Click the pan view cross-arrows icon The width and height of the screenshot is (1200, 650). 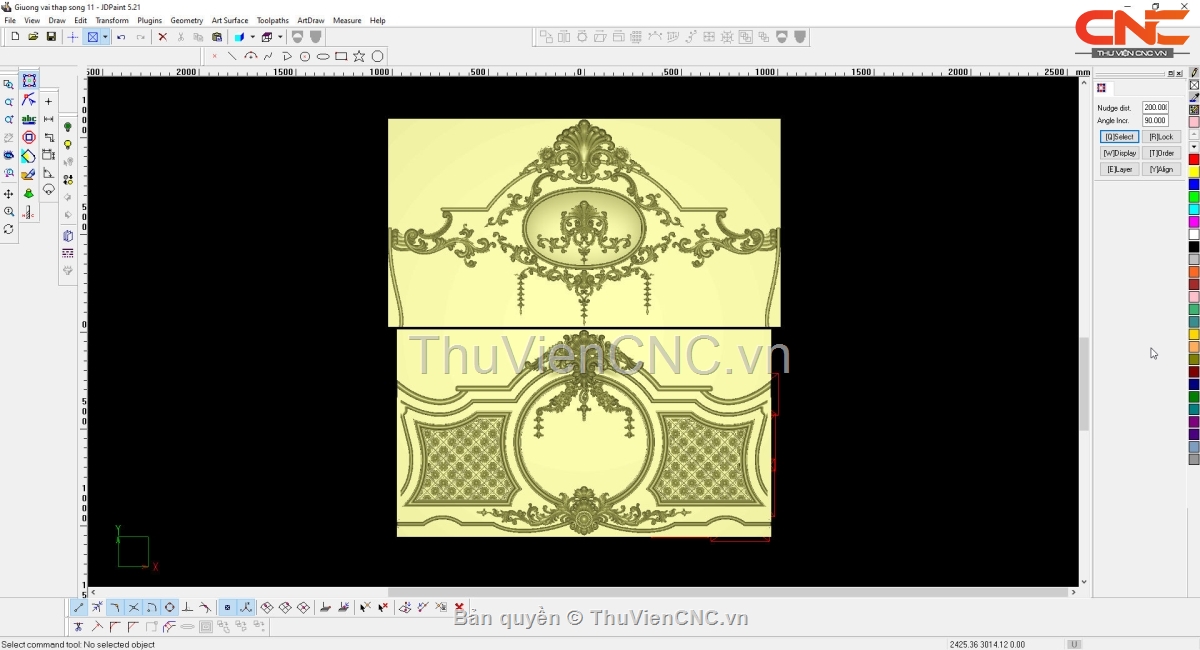pos(9,194)
